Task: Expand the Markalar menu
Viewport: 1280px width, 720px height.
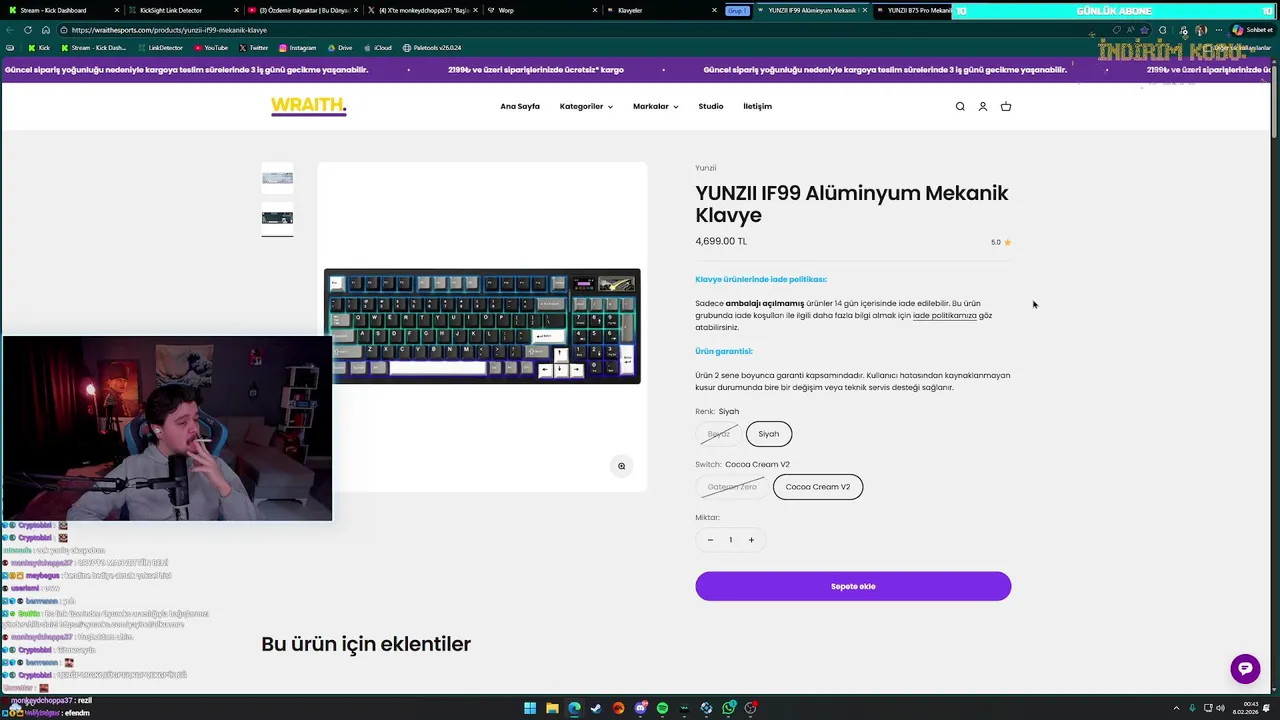Action: click(x=655, y=107)
